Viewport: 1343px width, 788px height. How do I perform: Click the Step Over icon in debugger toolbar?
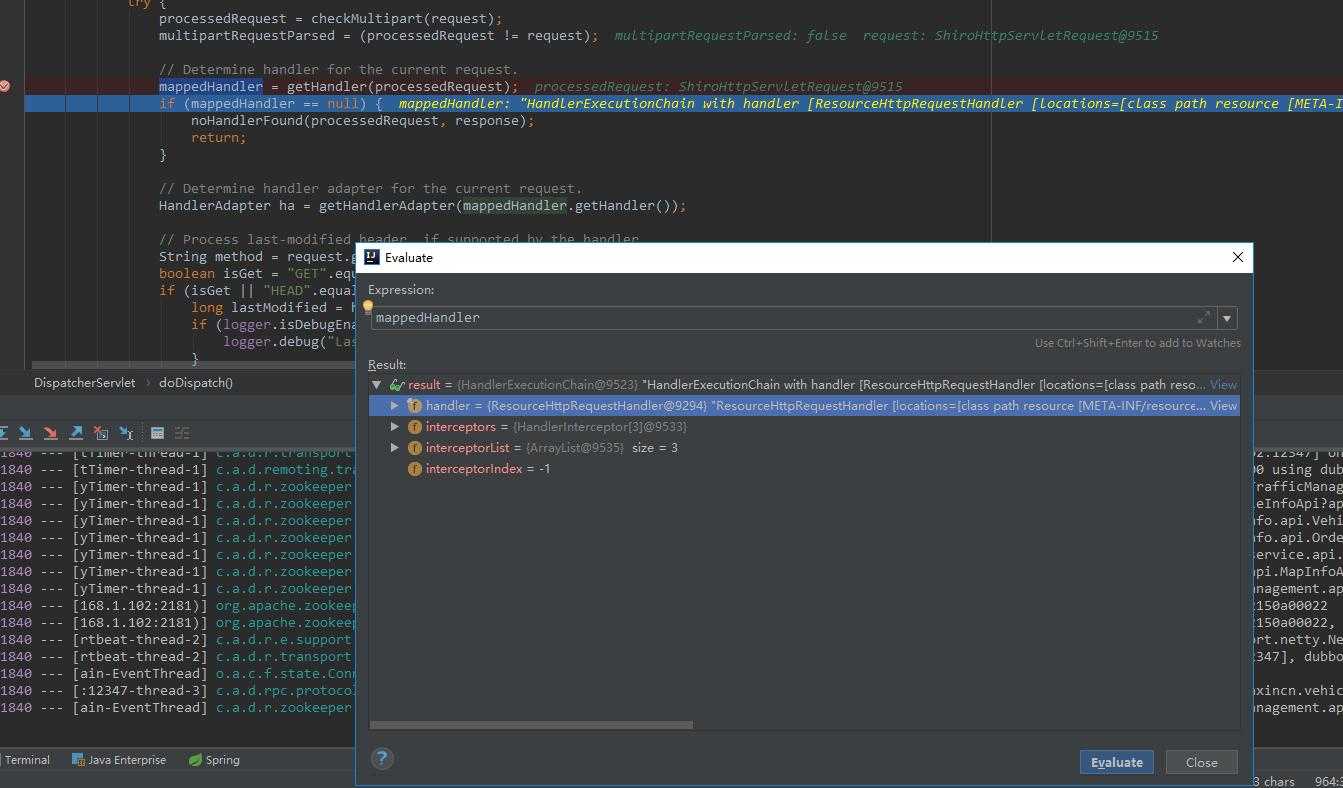tap(4, 433)
